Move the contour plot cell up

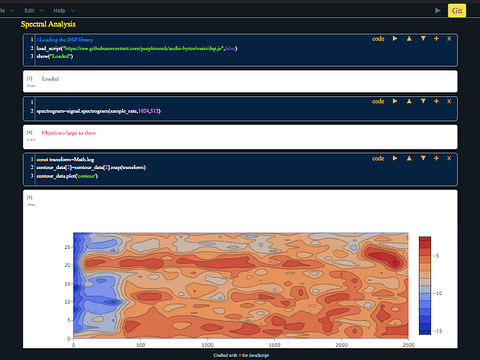click(409, 158)
